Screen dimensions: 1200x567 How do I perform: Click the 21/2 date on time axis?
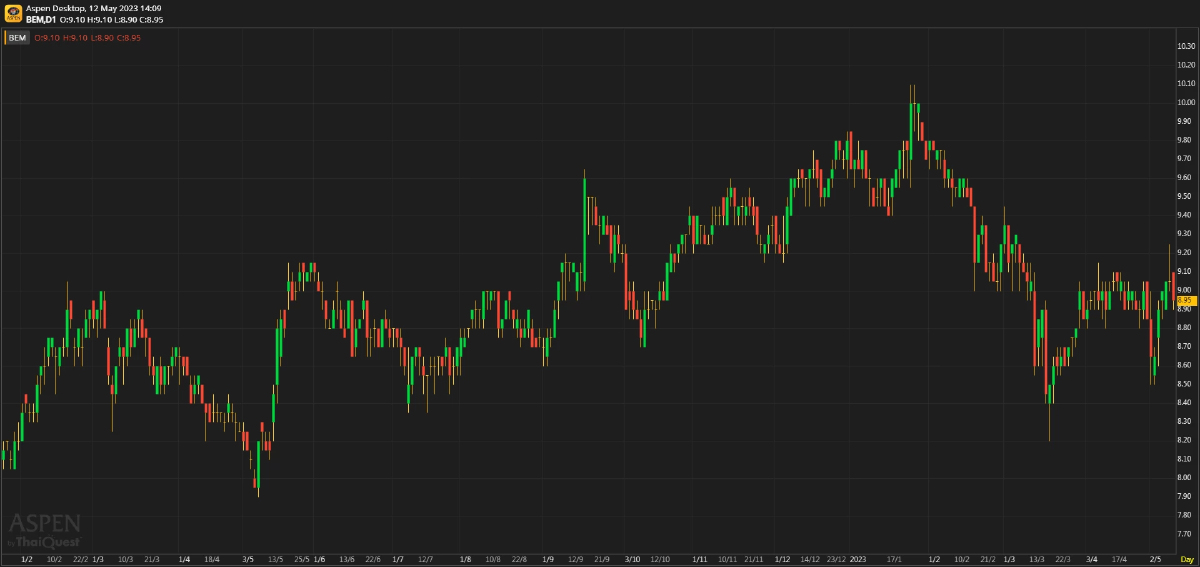(987, 558)
